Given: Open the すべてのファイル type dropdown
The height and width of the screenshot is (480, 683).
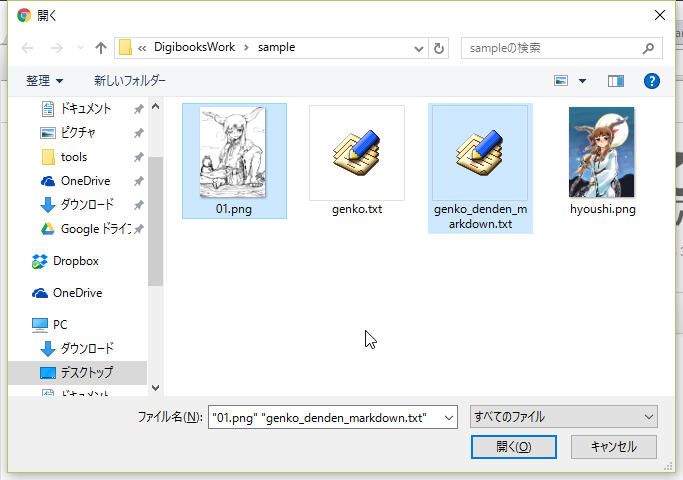Looking at the screenshot, I should pyautogui.click(x=564, y=417).
